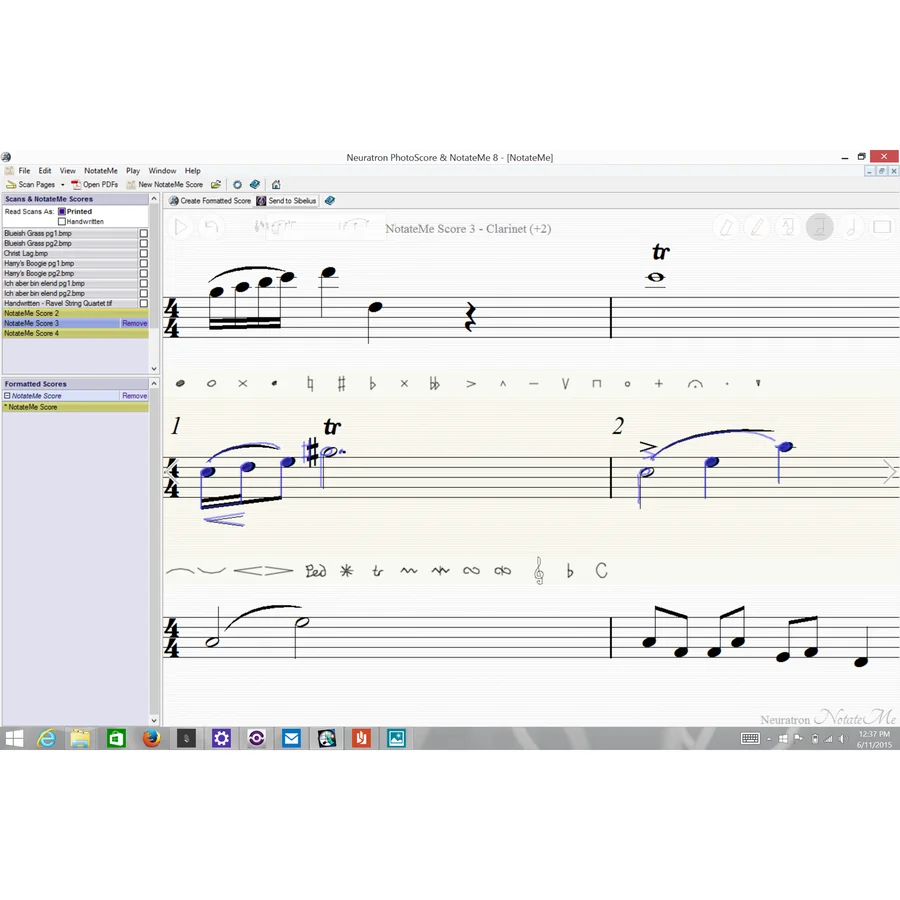Select the crescendo hairpin symbol
900x900 pixels.
[248, 571]
